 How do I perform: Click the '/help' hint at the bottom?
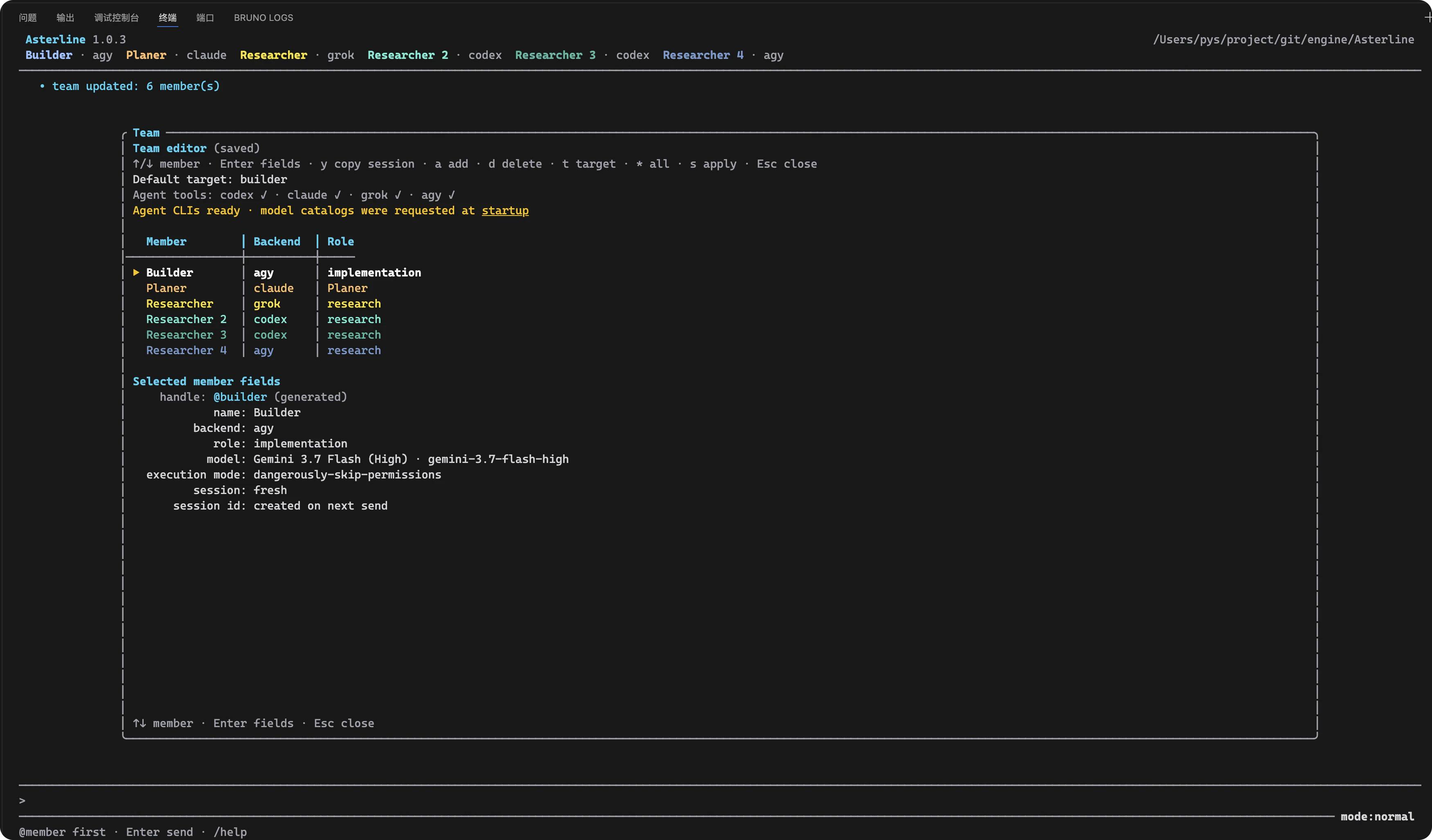[230, 832]
